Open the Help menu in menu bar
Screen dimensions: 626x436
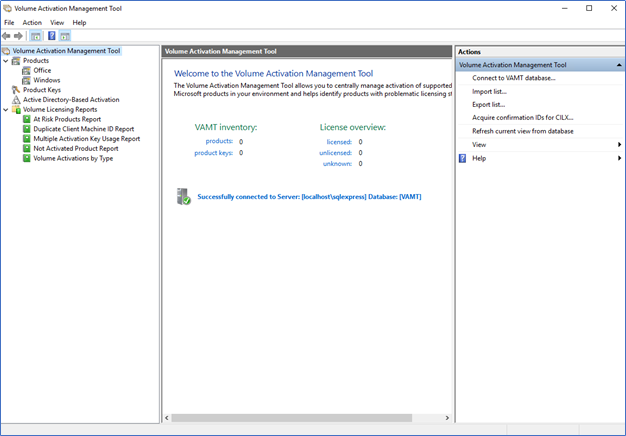pyautogui.click(x=79, y=23)
